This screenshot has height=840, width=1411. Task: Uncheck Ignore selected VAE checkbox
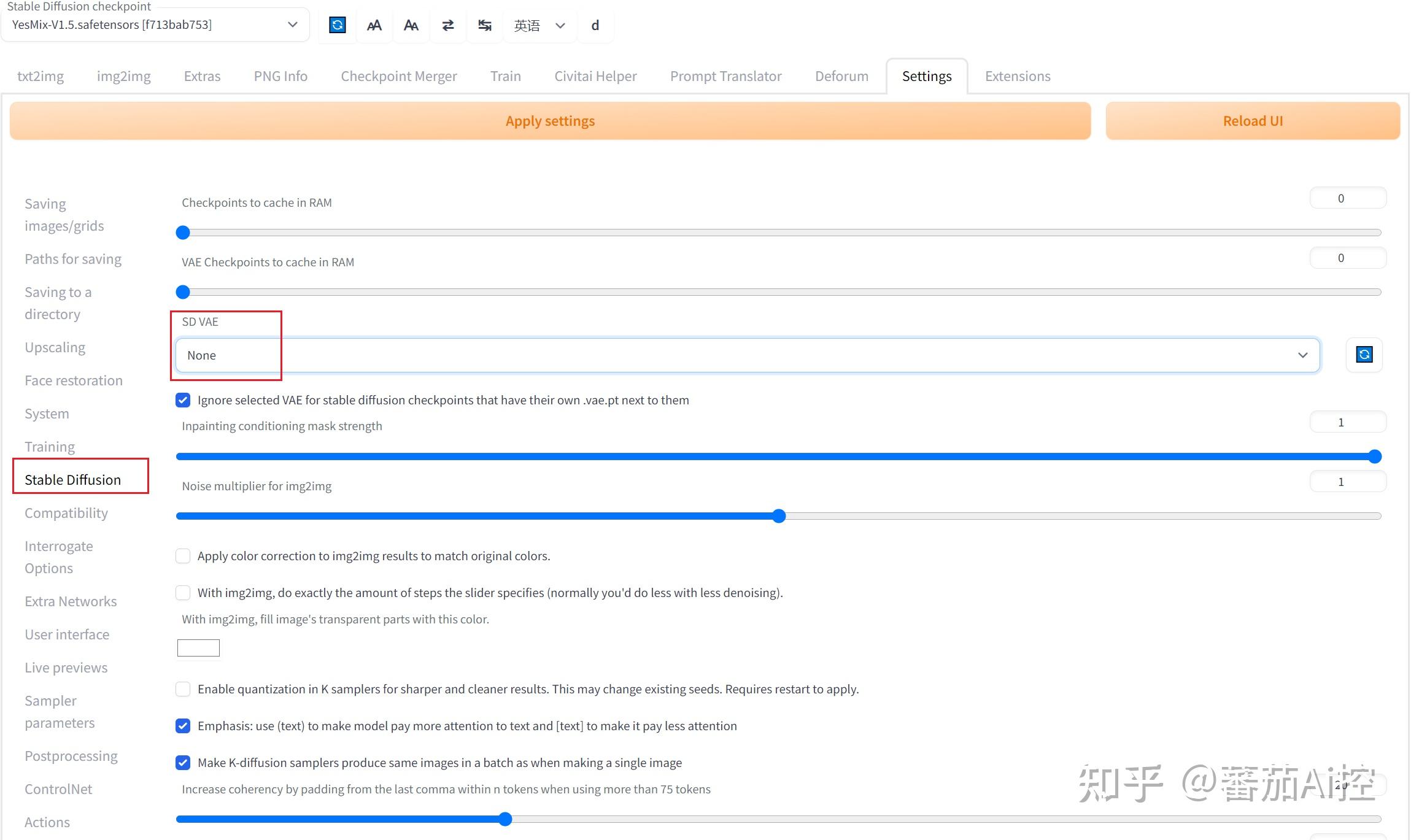(x=183, y=400)
